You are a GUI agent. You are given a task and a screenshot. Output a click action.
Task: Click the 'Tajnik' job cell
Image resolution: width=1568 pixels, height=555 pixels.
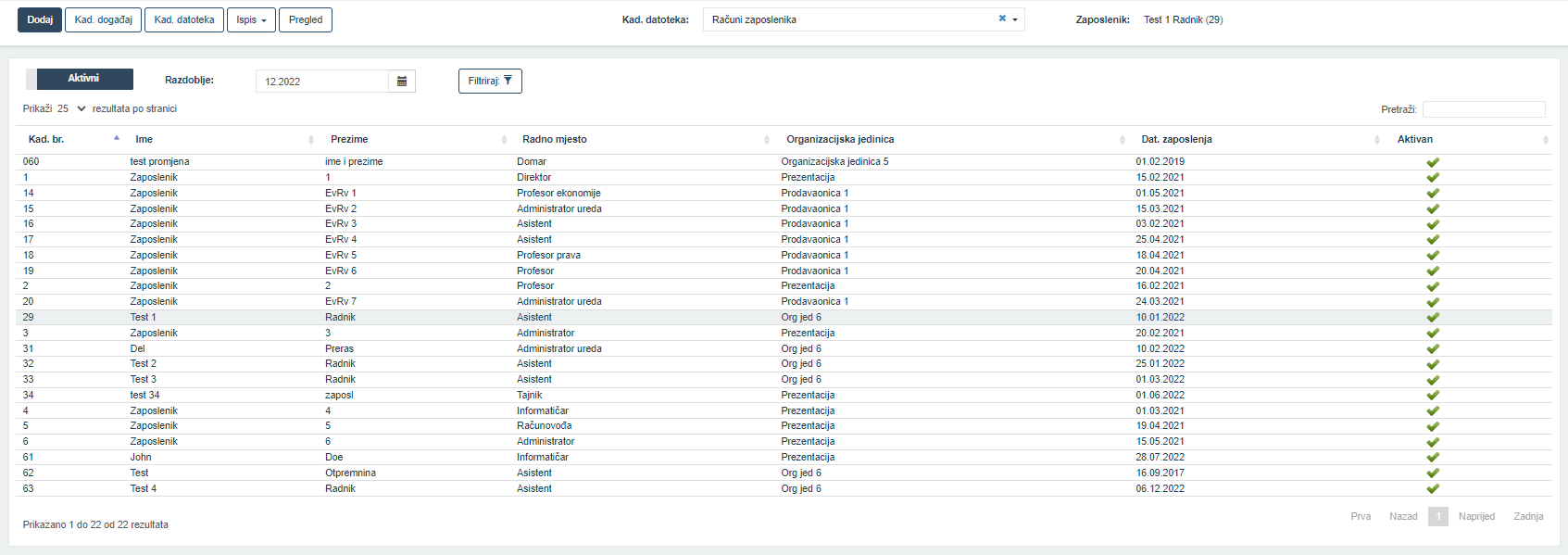coord(530,395)
